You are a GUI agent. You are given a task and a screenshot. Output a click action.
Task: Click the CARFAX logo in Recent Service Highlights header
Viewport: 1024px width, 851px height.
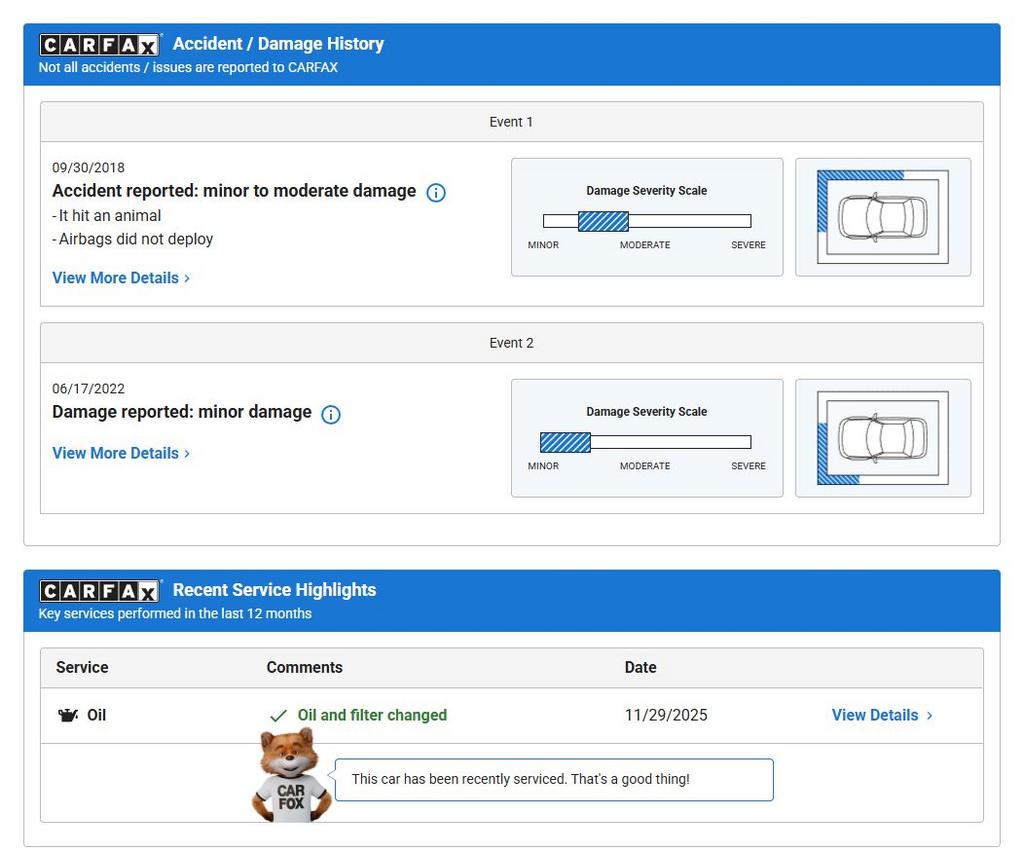tap(99, 591)
